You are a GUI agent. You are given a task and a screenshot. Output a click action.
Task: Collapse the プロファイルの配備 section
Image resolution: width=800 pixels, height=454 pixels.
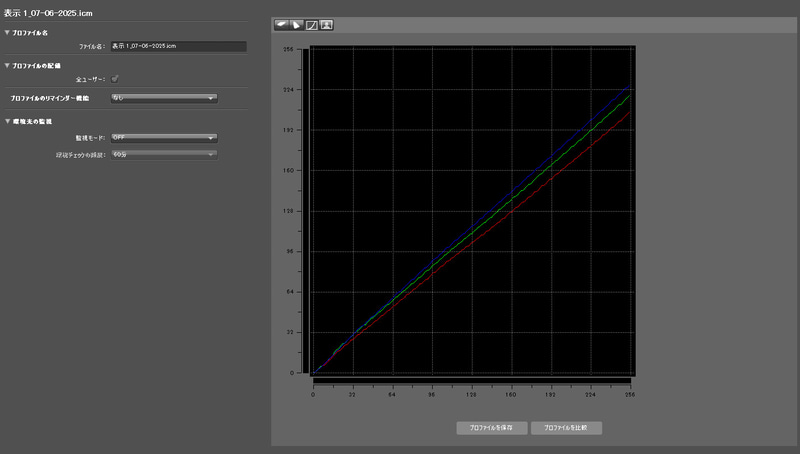pyautogui.click(x=7, y=66)
